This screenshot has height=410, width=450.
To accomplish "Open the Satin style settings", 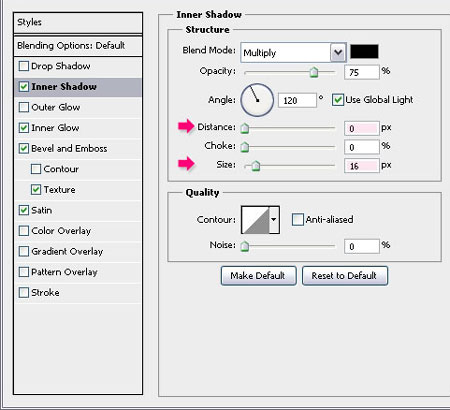I will (x=78, y=210).
